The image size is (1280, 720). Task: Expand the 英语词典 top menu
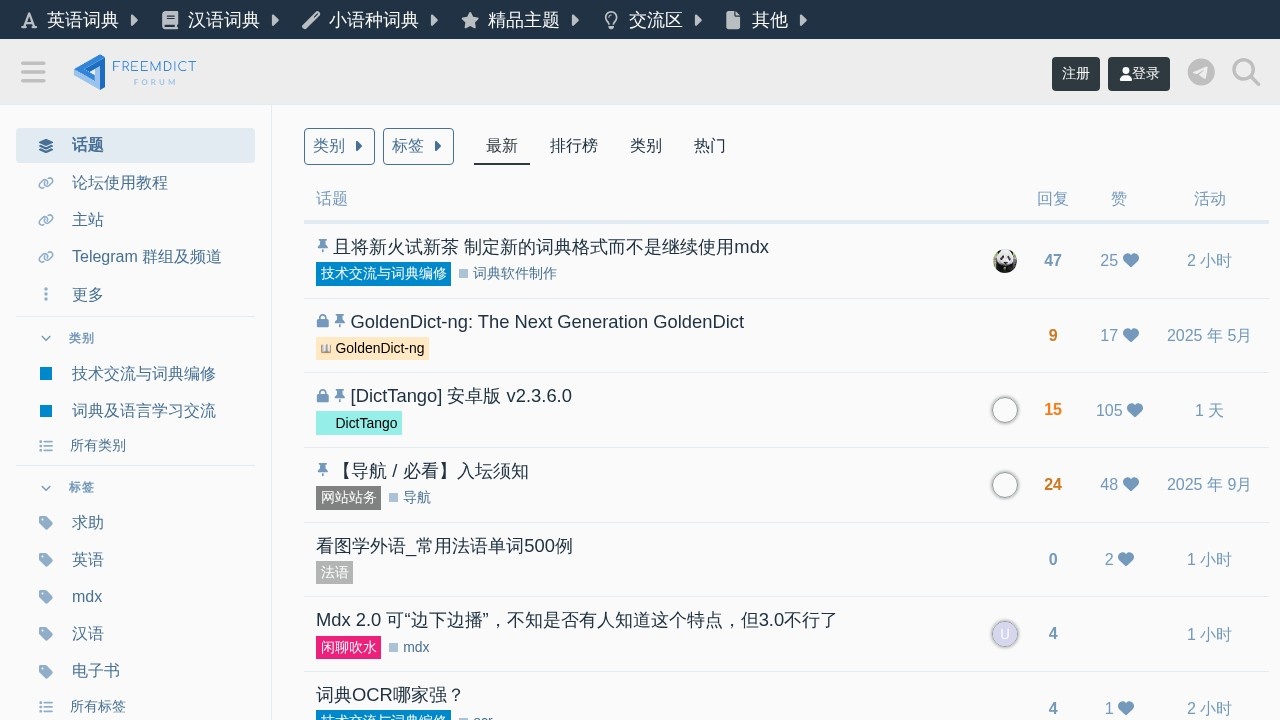(x=81, y=20)
